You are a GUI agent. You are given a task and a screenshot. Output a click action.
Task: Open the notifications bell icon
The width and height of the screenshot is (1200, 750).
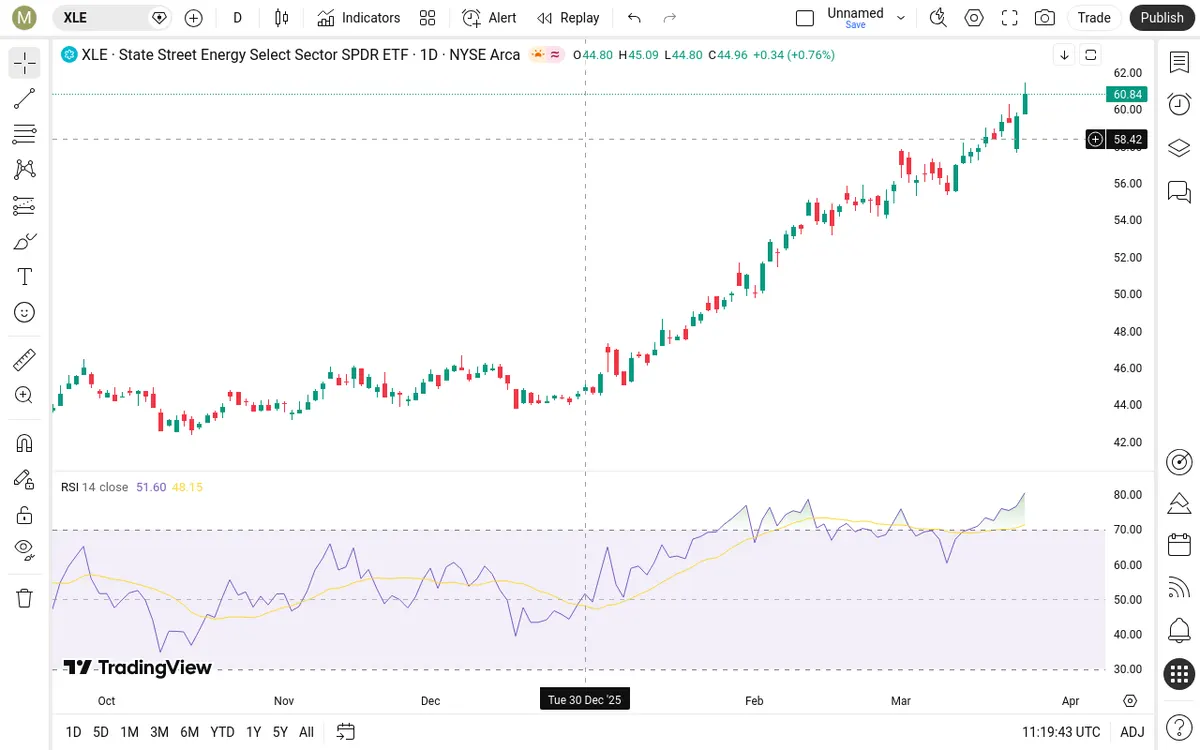[1179, 631]
